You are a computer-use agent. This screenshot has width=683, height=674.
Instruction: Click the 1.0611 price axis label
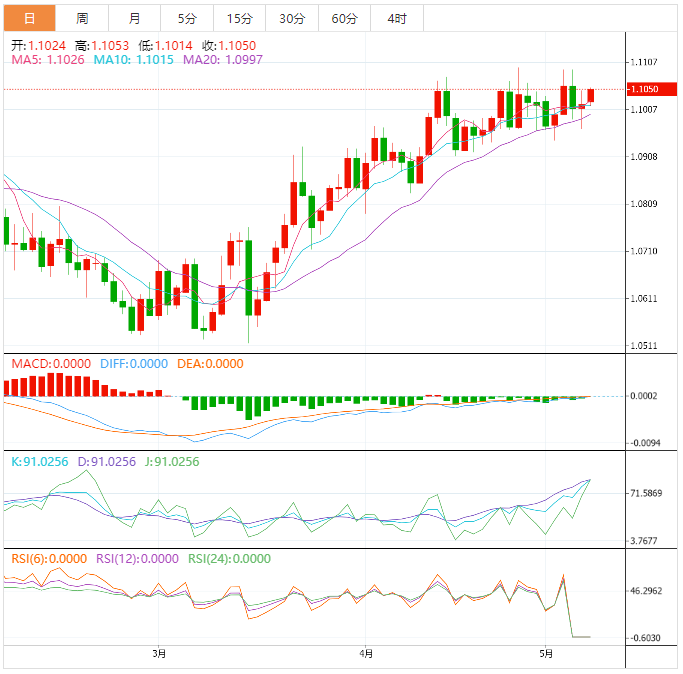(644, 299)
